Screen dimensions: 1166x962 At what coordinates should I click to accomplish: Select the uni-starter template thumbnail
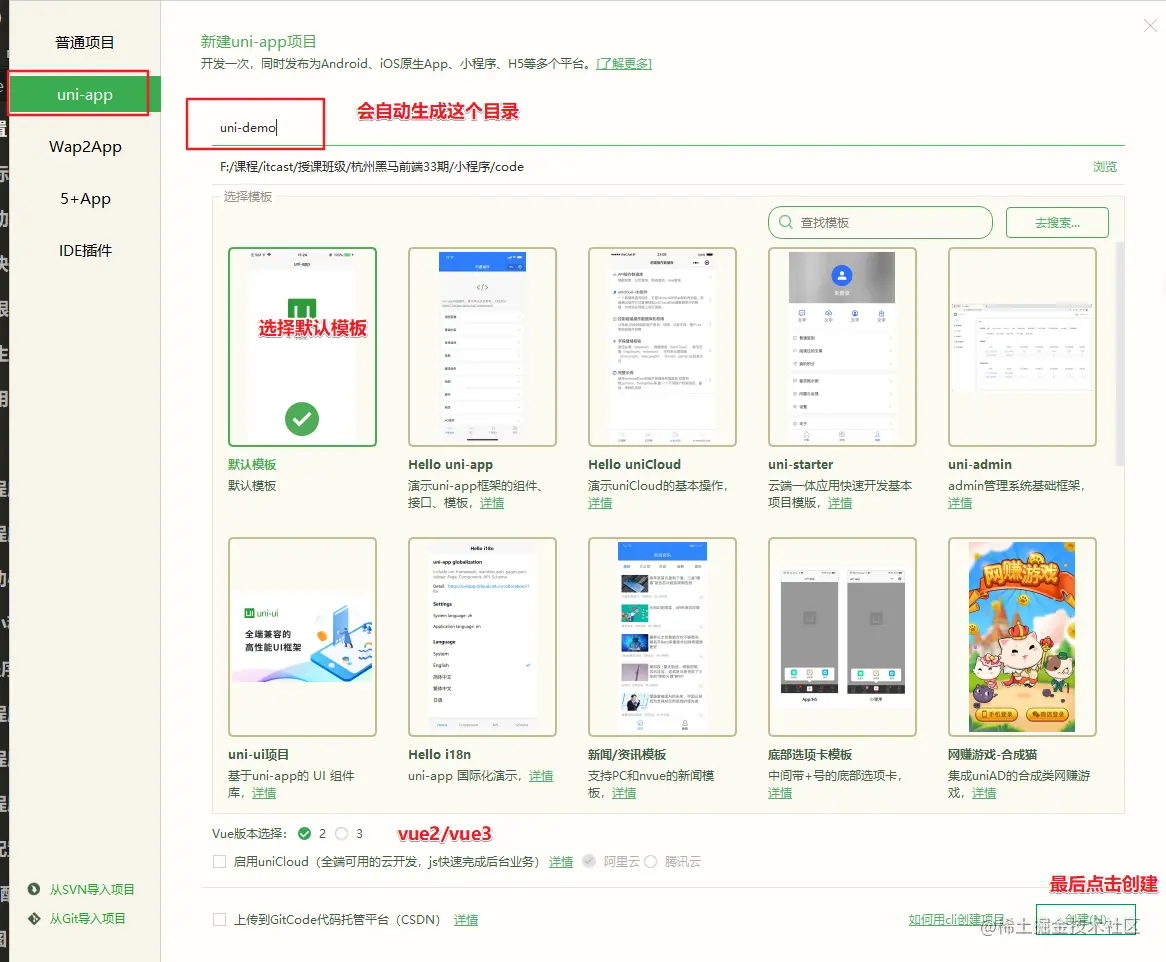pos(842,346)
